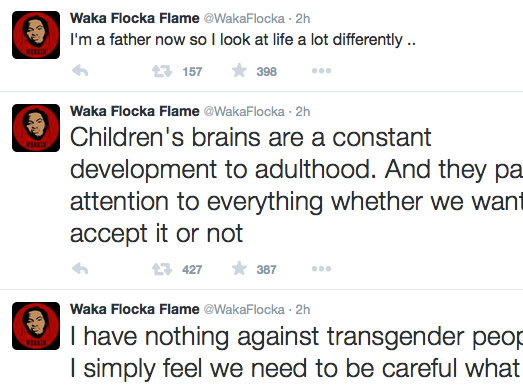
Task: Open more options on 'Children's brains' tweet
Action: click(321, 269)
